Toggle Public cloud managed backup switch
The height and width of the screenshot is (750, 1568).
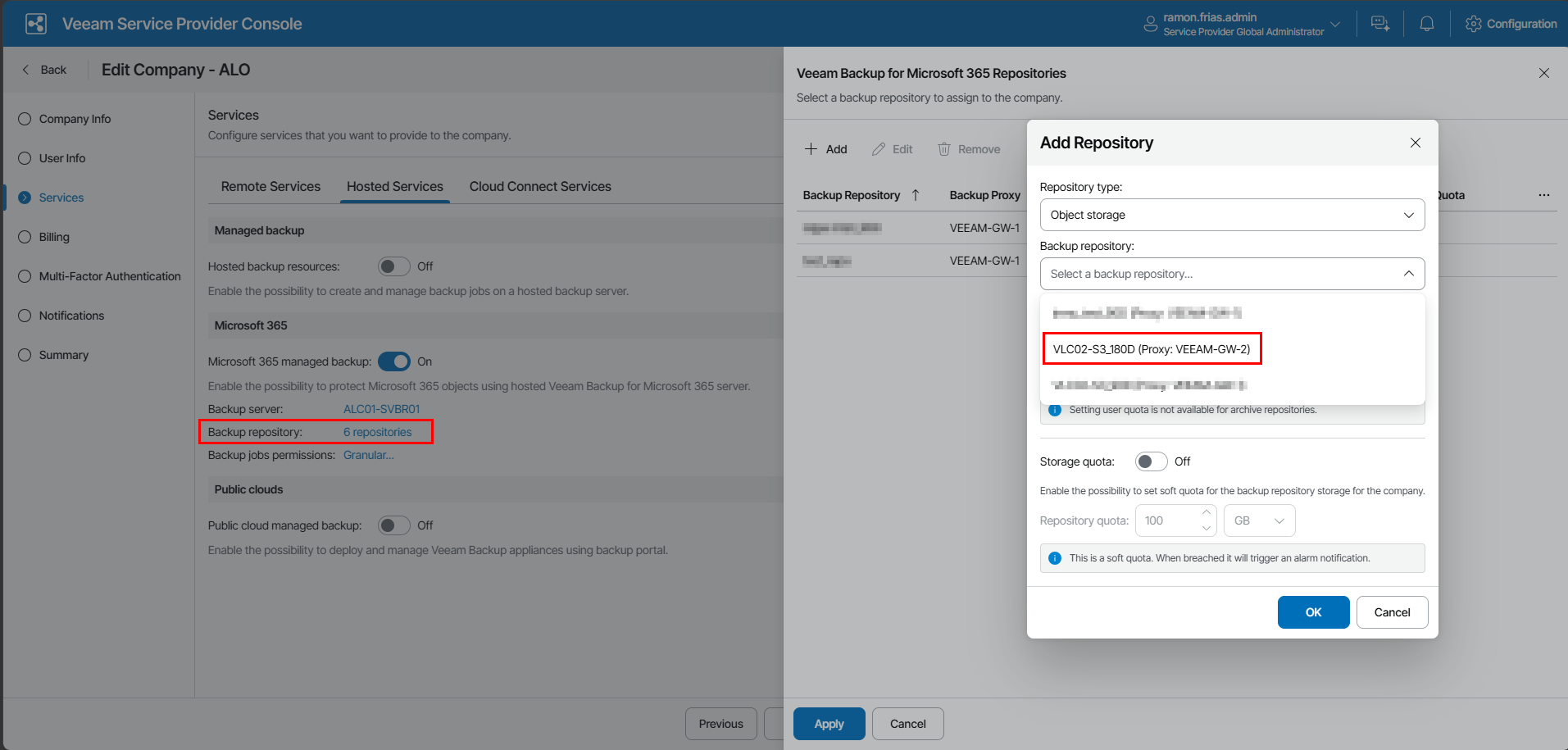point(394,525)
